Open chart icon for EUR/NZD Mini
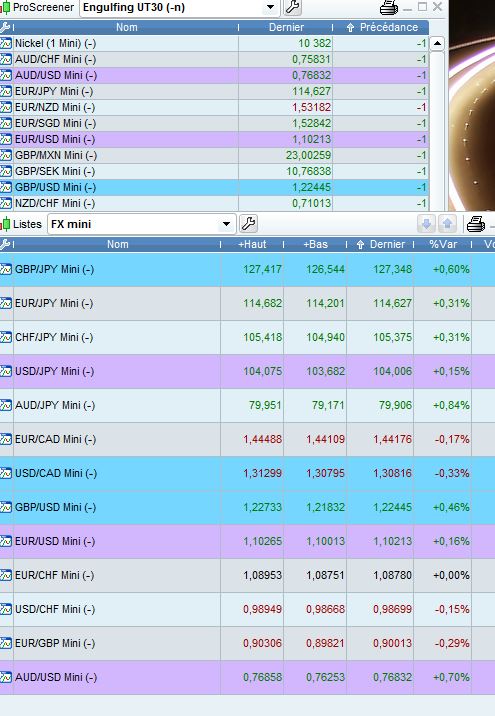 (x=6, y=107)
